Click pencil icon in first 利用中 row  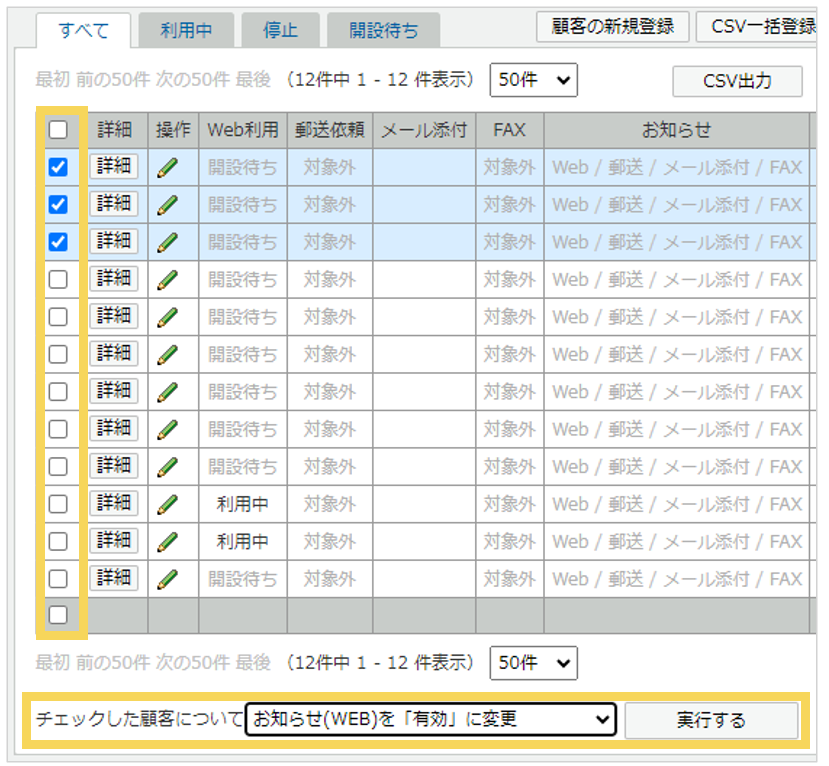[168, 504]
